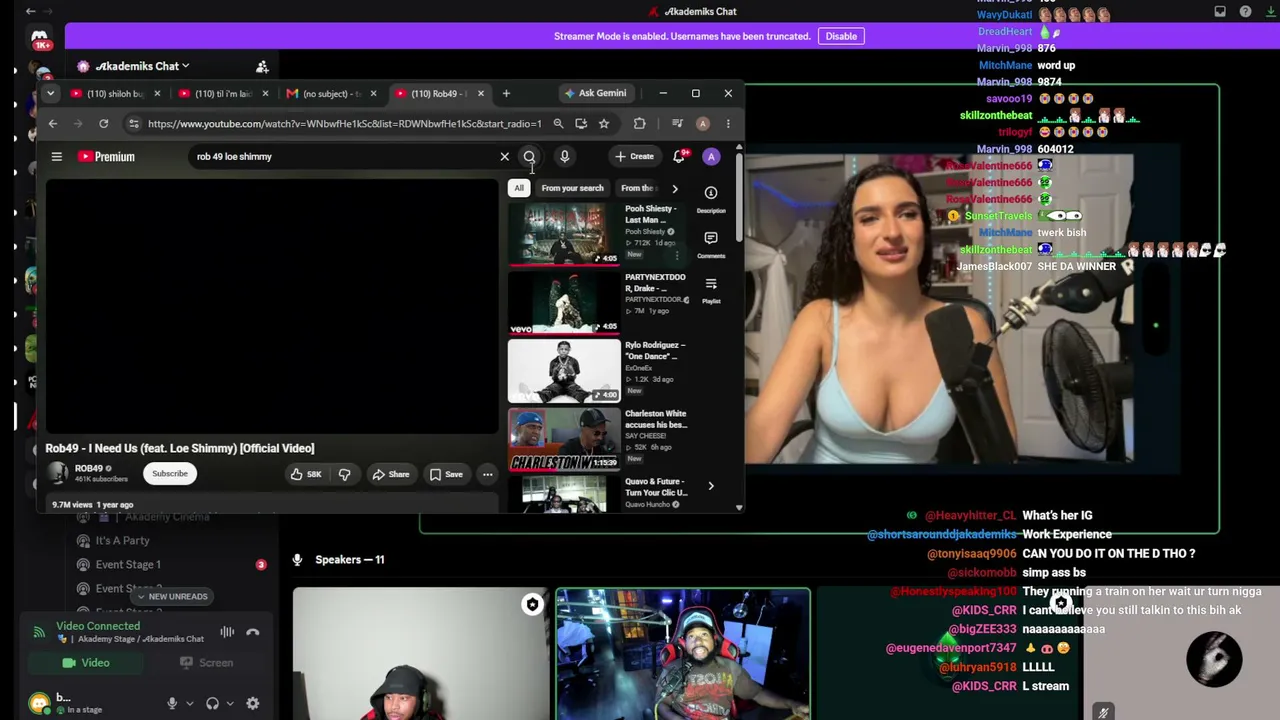Show the video Description panel

click(711, 197)
